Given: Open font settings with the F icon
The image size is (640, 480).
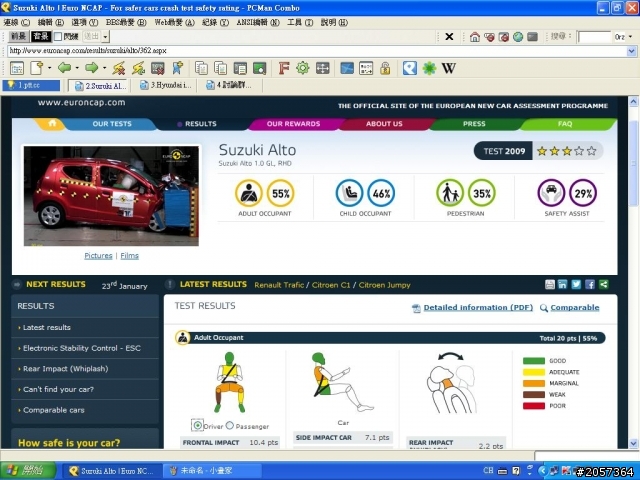Looking at the screenshot, I should pos(284,68).
